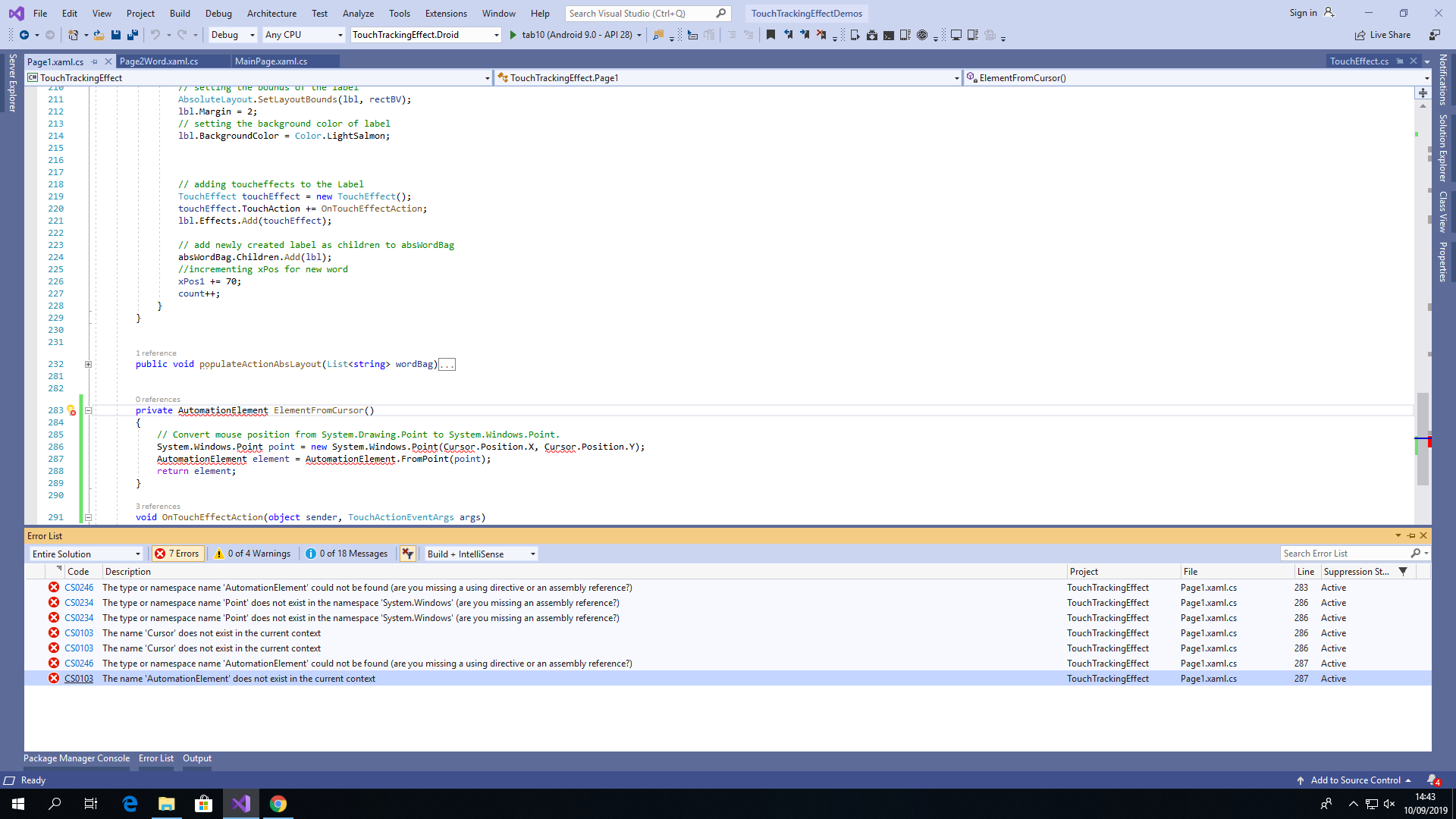Open the Android adb command prompt icon

pos(889,35)
